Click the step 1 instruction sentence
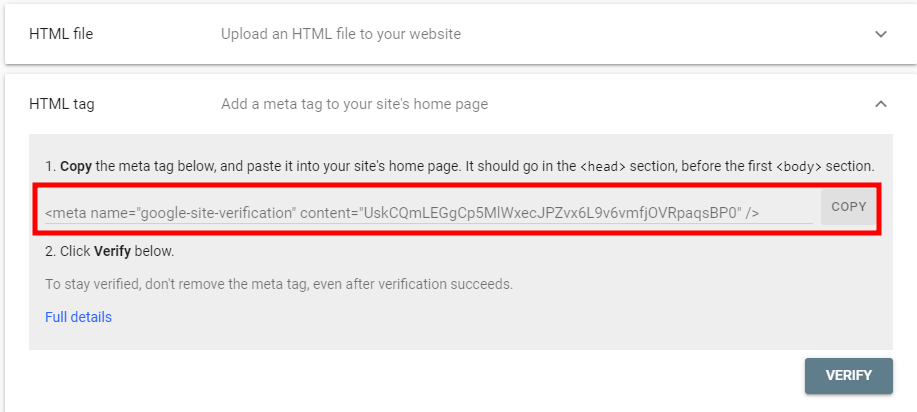917x412 pixels. [460, 166]
